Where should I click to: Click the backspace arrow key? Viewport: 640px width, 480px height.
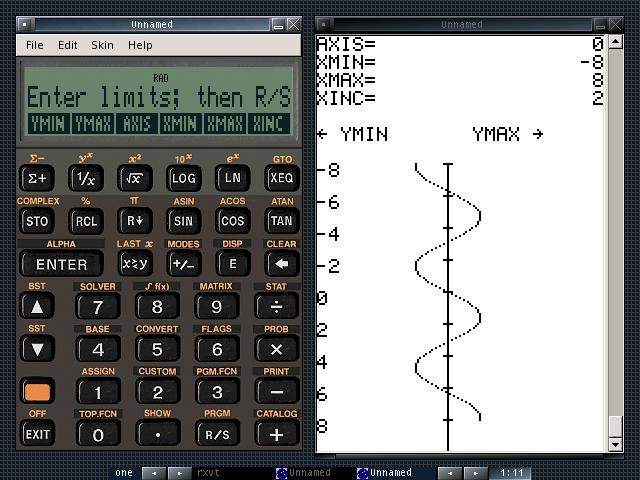pos(282,264)
